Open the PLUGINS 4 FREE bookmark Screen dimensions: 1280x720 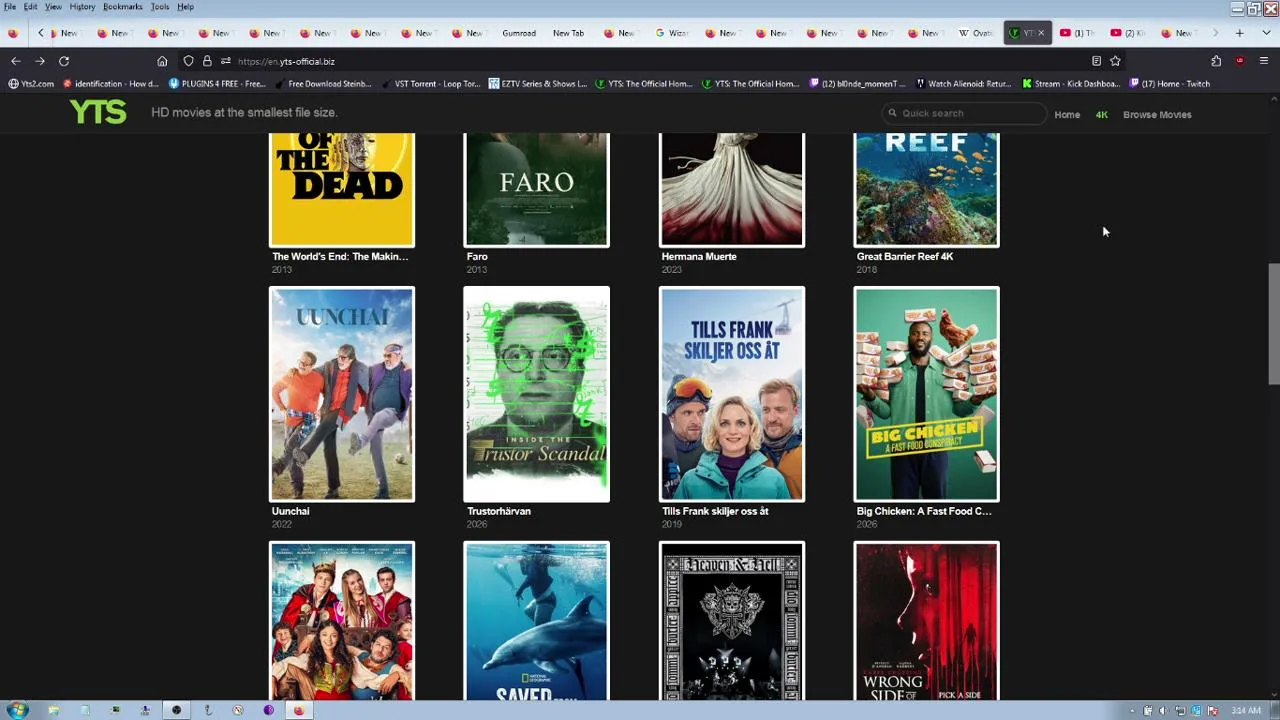(x=217, y=84)
